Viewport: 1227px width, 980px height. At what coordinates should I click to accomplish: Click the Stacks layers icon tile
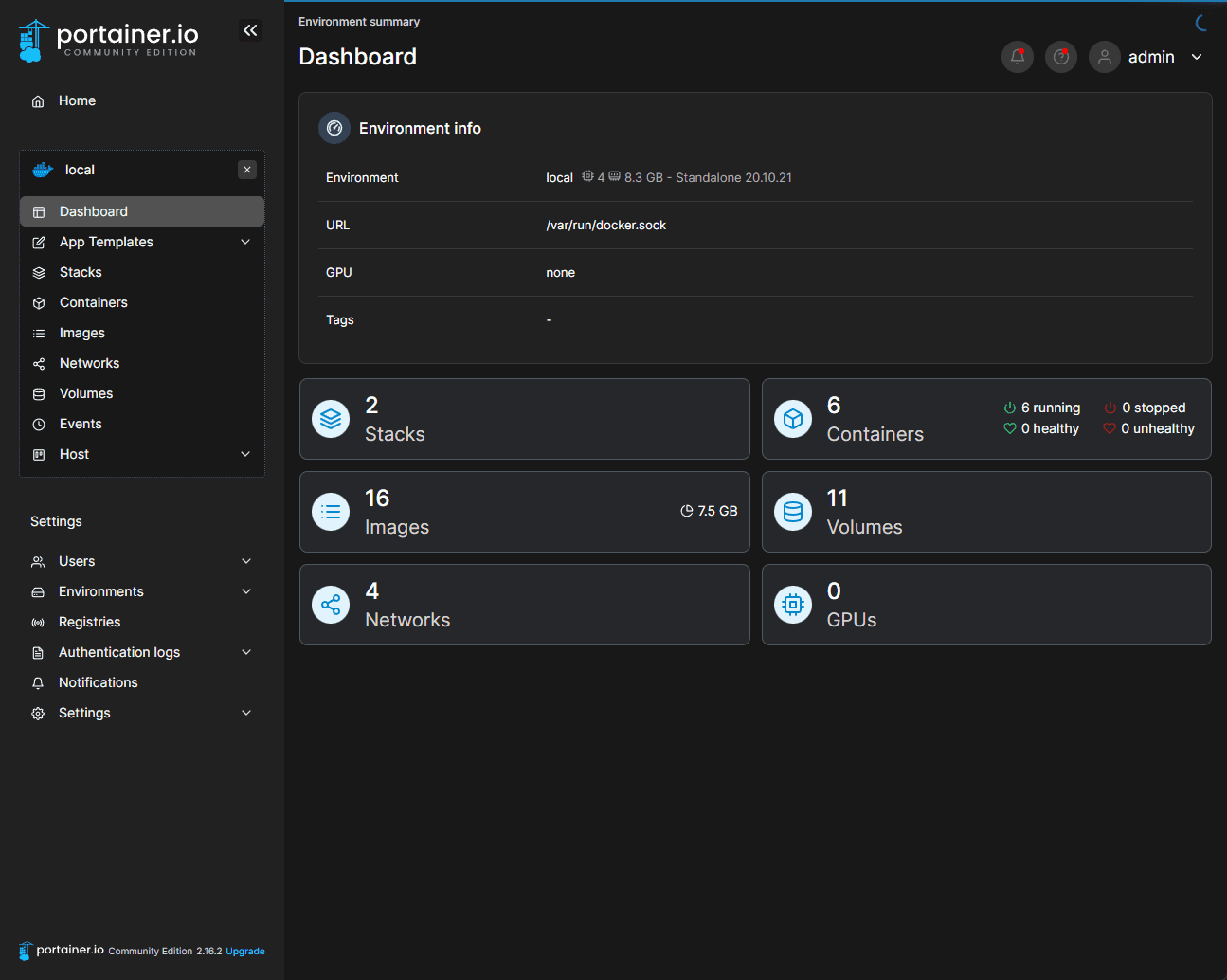331,419
